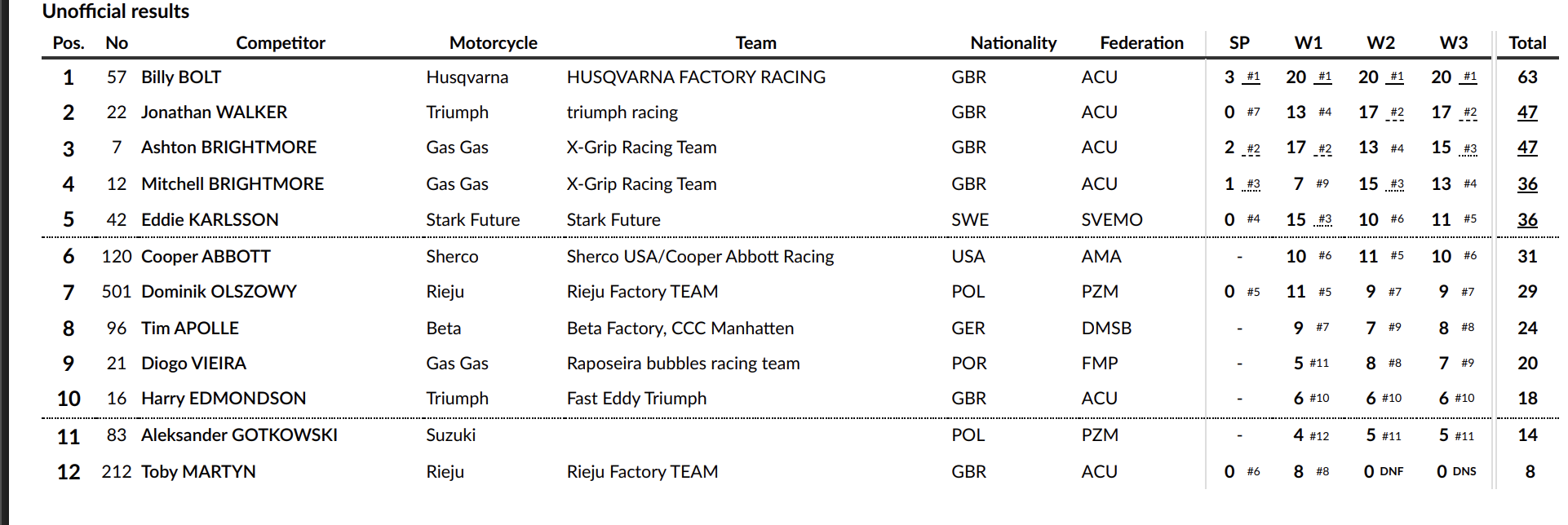Select Jonathan WALKER's name
Image resolution: width=1568 pixels, height=525 pixels.
tap(214, 112)
